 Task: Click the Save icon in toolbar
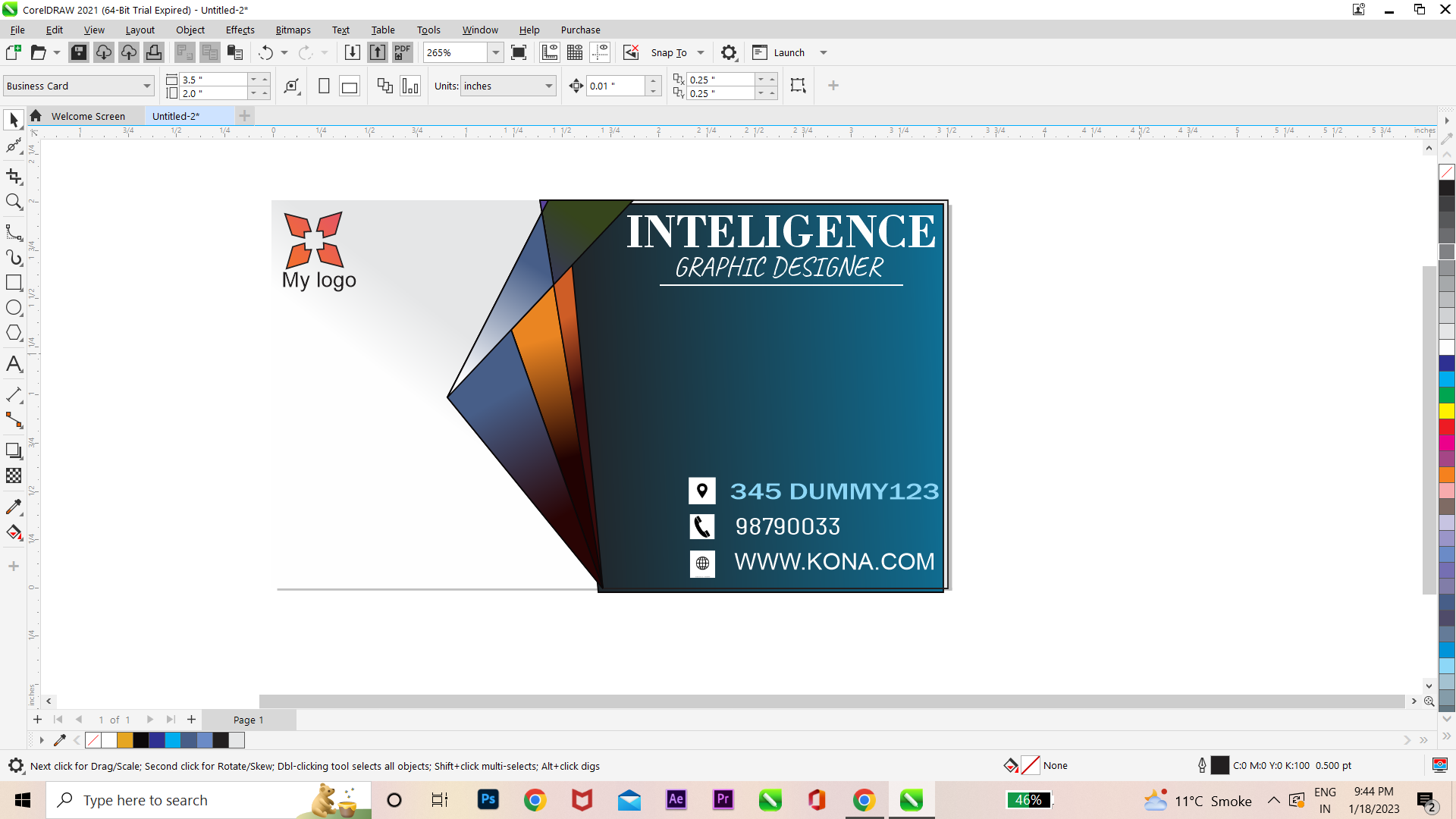(x=79, y=52)
